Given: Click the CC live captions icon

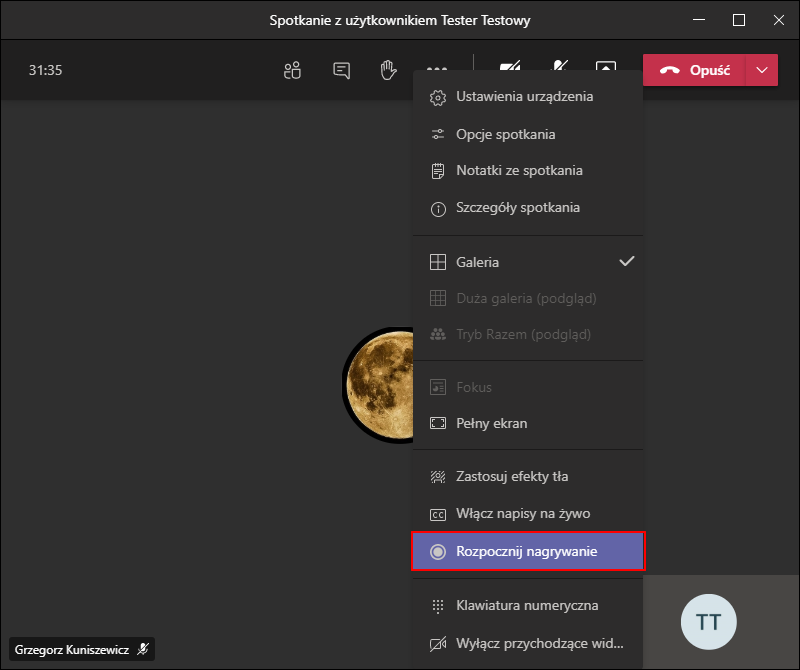Looking at the screenshot, I should pos(438,514).
